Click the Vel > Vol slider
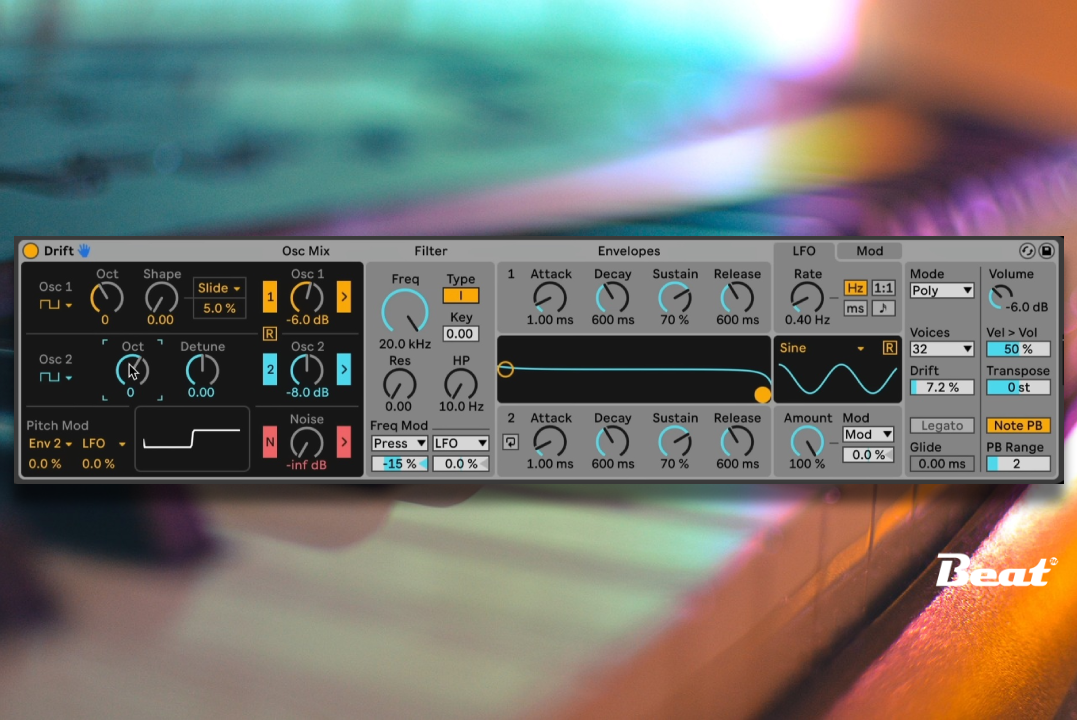Viewport: 1077px width, 720px height. [x=1018, y=349]
